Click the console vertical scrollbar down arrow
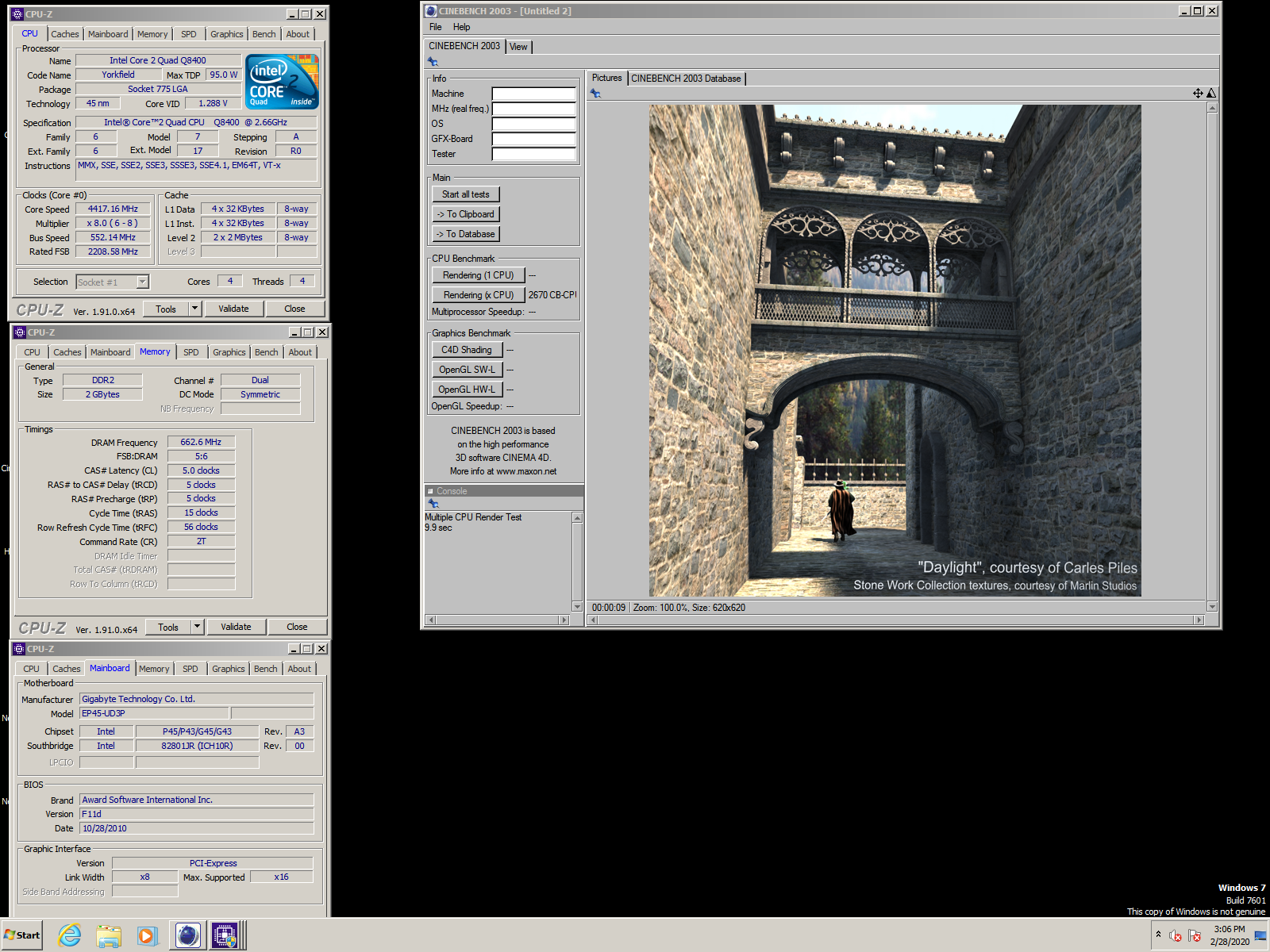 (577, 607)
